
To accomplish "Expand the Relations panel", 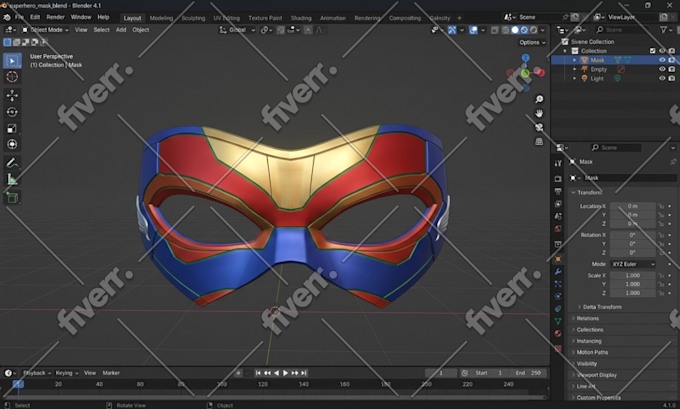I will click(585, 318).
